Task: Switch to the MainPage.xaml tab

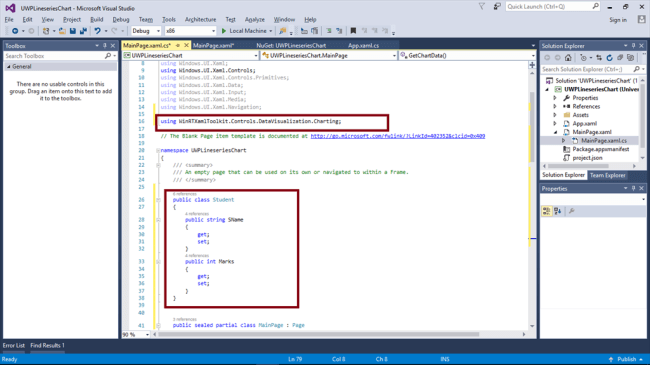Action: click(213, 45)
